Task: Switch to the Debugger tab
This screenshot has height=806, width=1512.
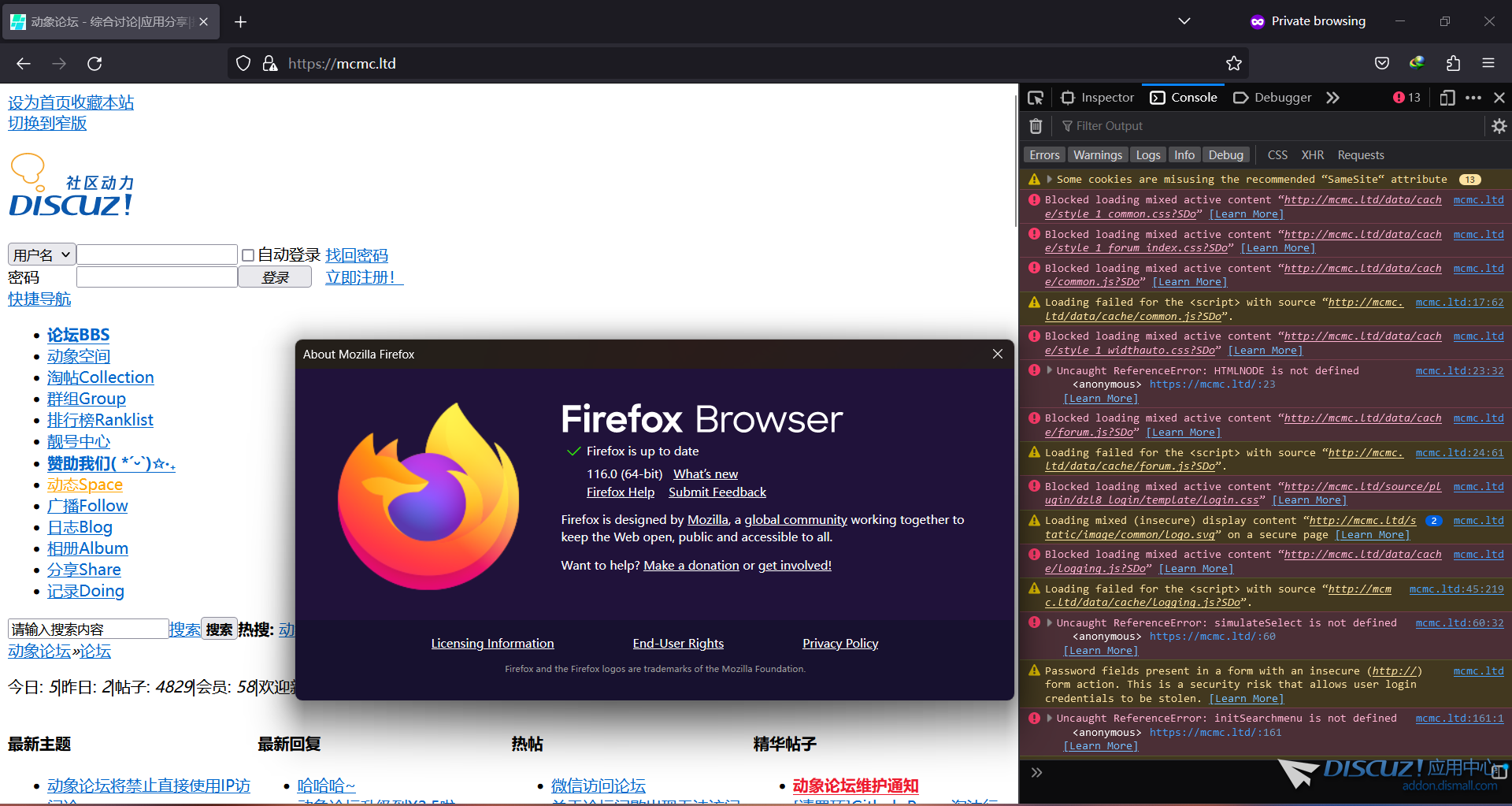Action: coord(1273,98)
